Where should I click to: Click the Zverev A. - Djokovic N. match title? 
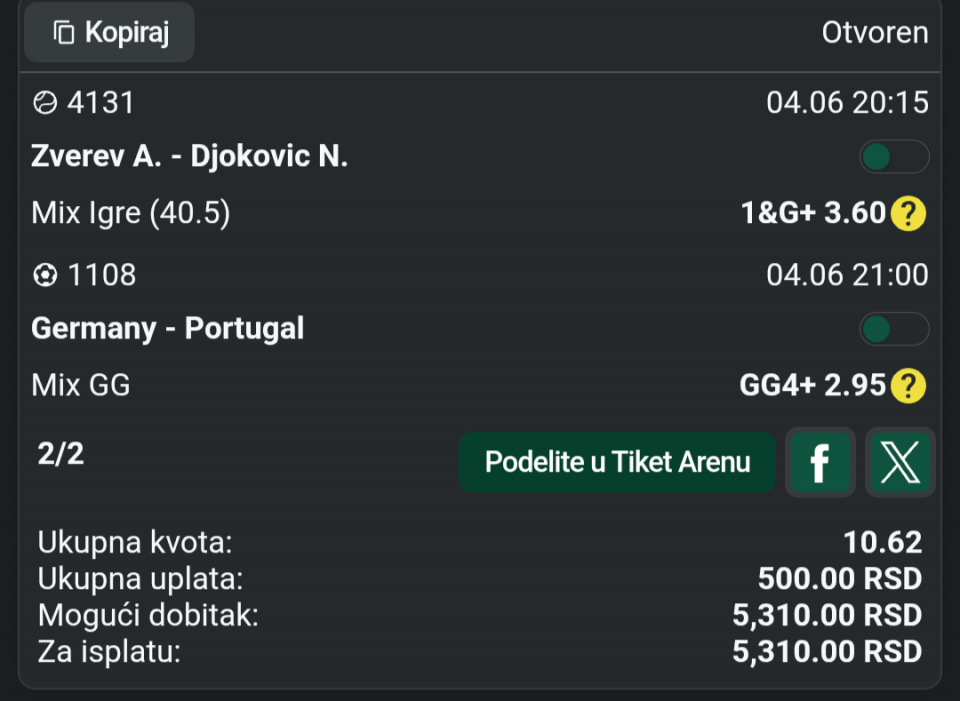point(189,157)
